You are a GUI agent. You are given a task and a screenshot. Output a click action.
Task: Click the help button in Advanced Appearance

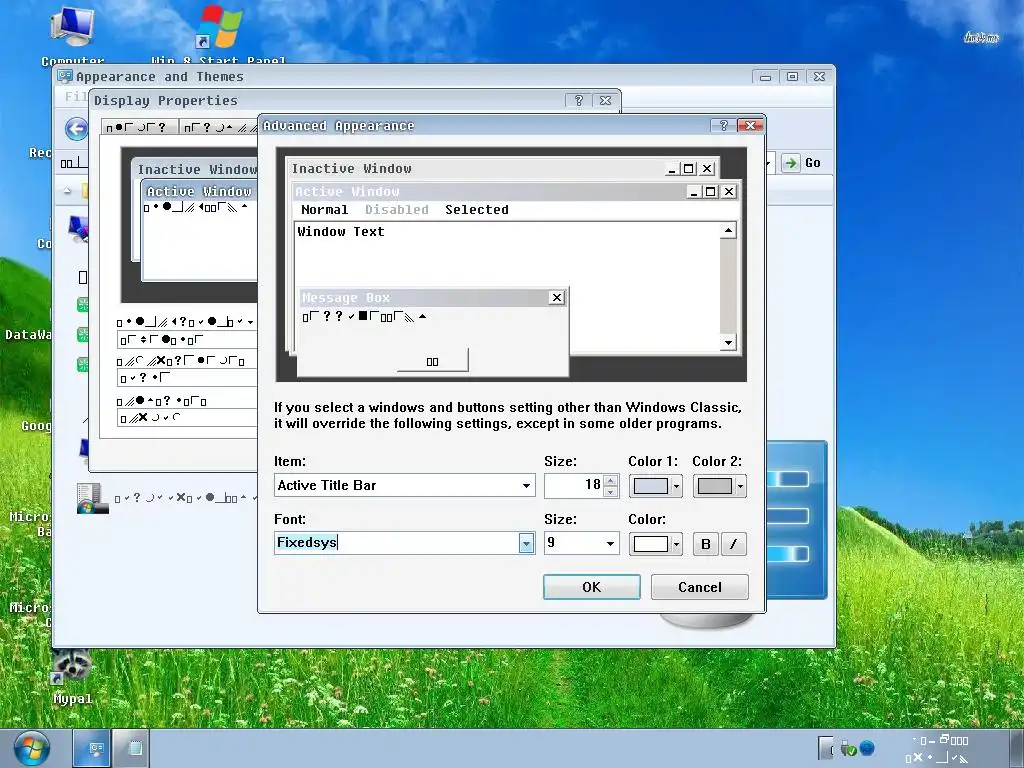tap(723, 125)
